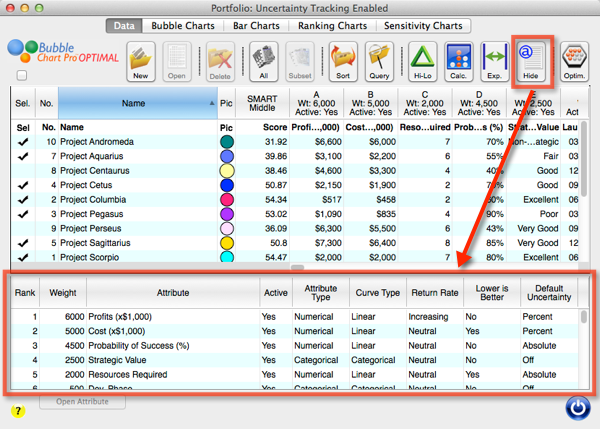Click the Exp. expand icon
The image size is (600, 429).
click(x=494, y=61)
